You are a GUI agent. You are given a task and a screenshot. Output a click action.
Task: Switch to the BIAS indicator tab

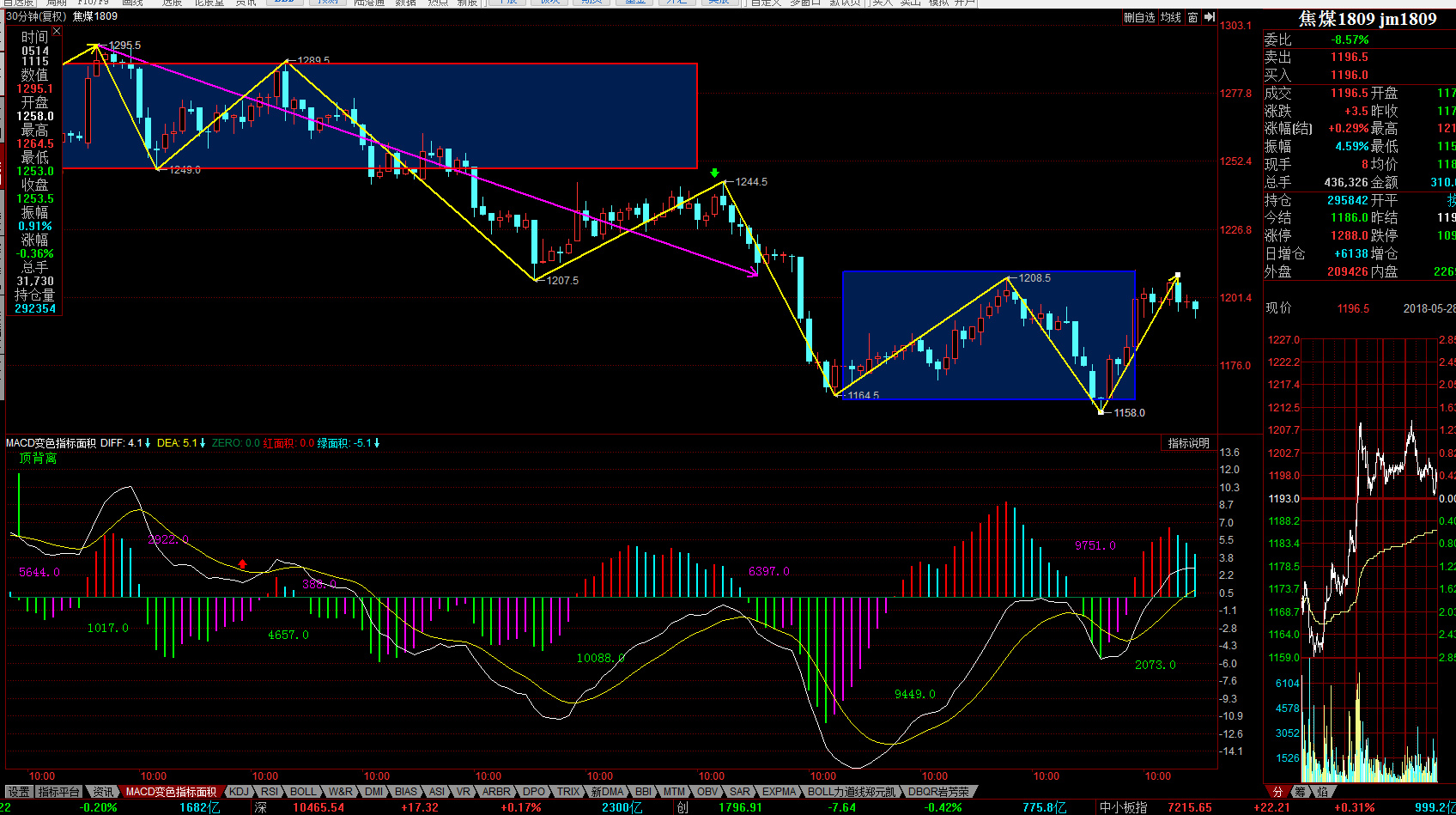click(x=406, y=792)
